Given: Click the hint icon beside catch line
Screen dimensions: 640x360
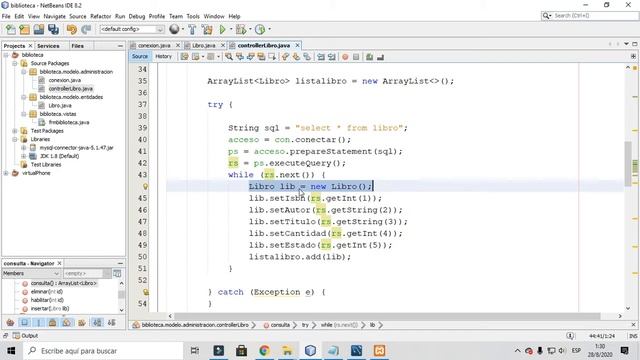Looking at the screenshot, I should pos(145,292).
